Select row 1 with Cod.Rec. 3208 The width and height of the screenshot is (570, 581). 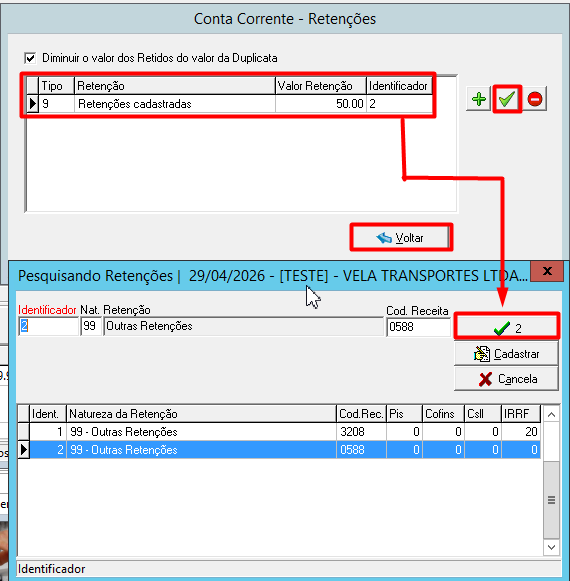pos(285,432)
